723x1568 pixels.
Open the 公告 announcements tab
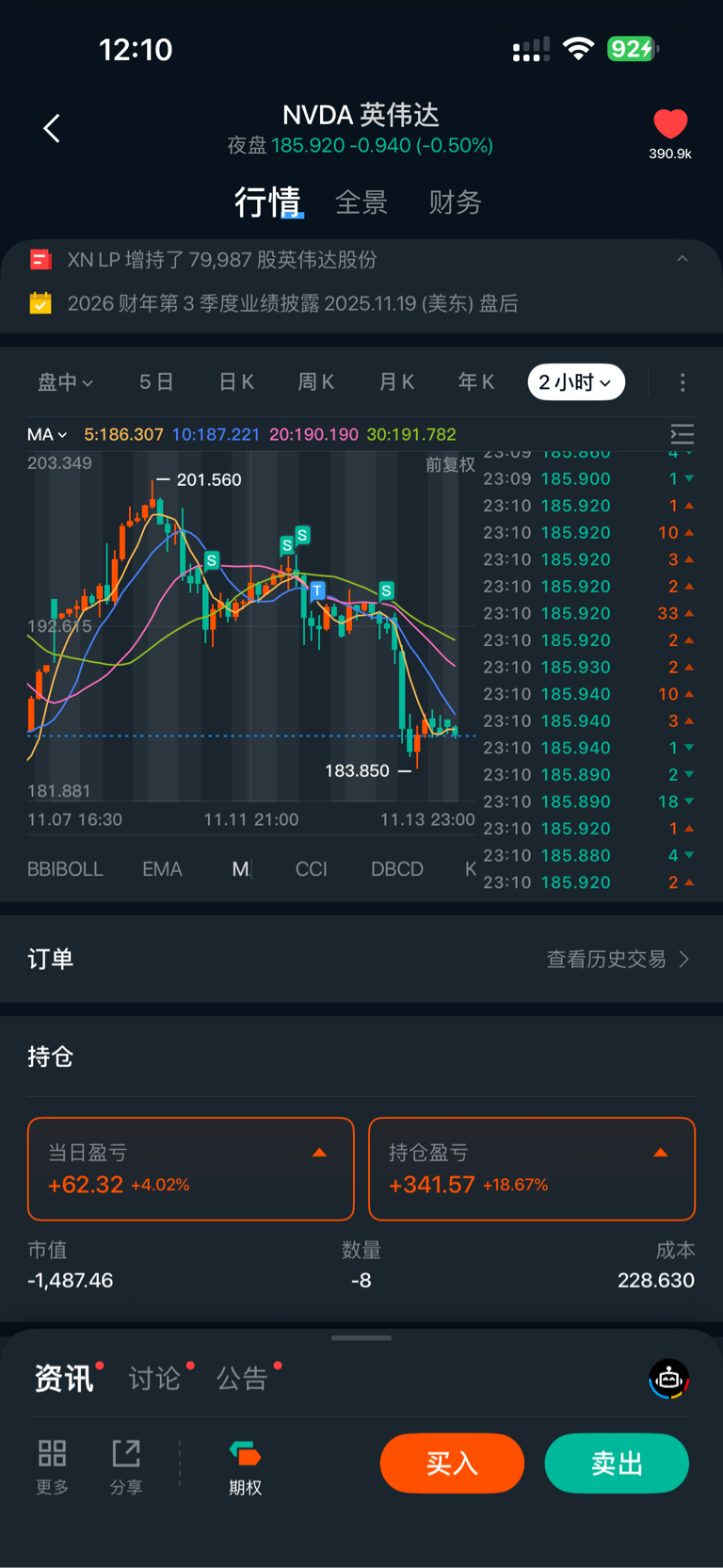click(x=242, y=1379)
